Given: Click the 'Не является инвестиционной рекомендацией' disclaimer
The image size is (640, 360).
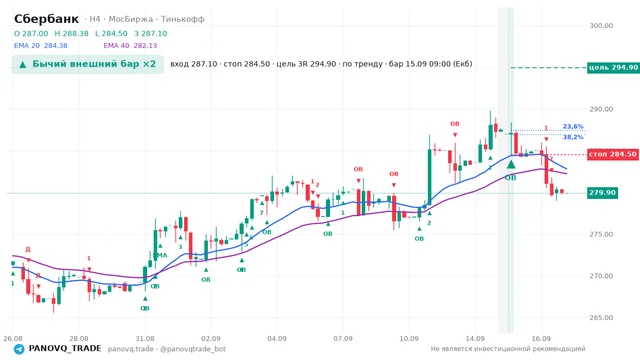Looking at the screenshot, I should (x=508, y=349).
